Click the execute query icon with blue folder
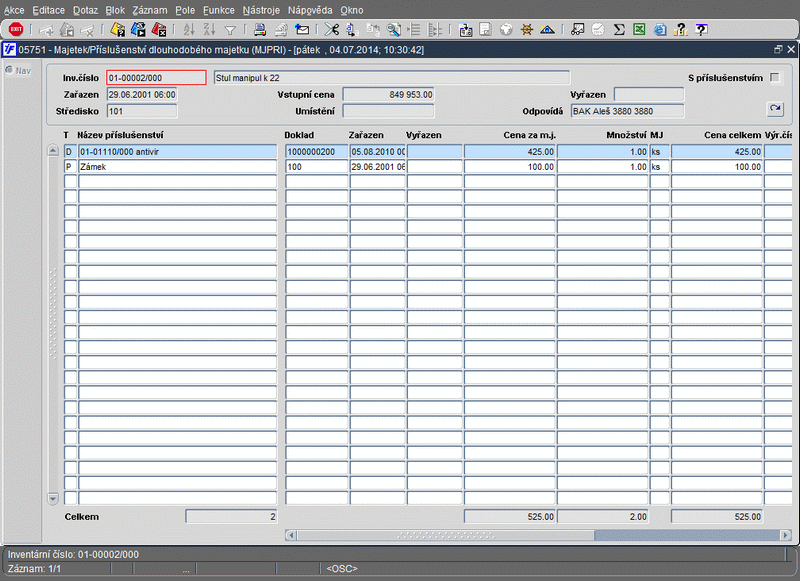 [138, 30]
